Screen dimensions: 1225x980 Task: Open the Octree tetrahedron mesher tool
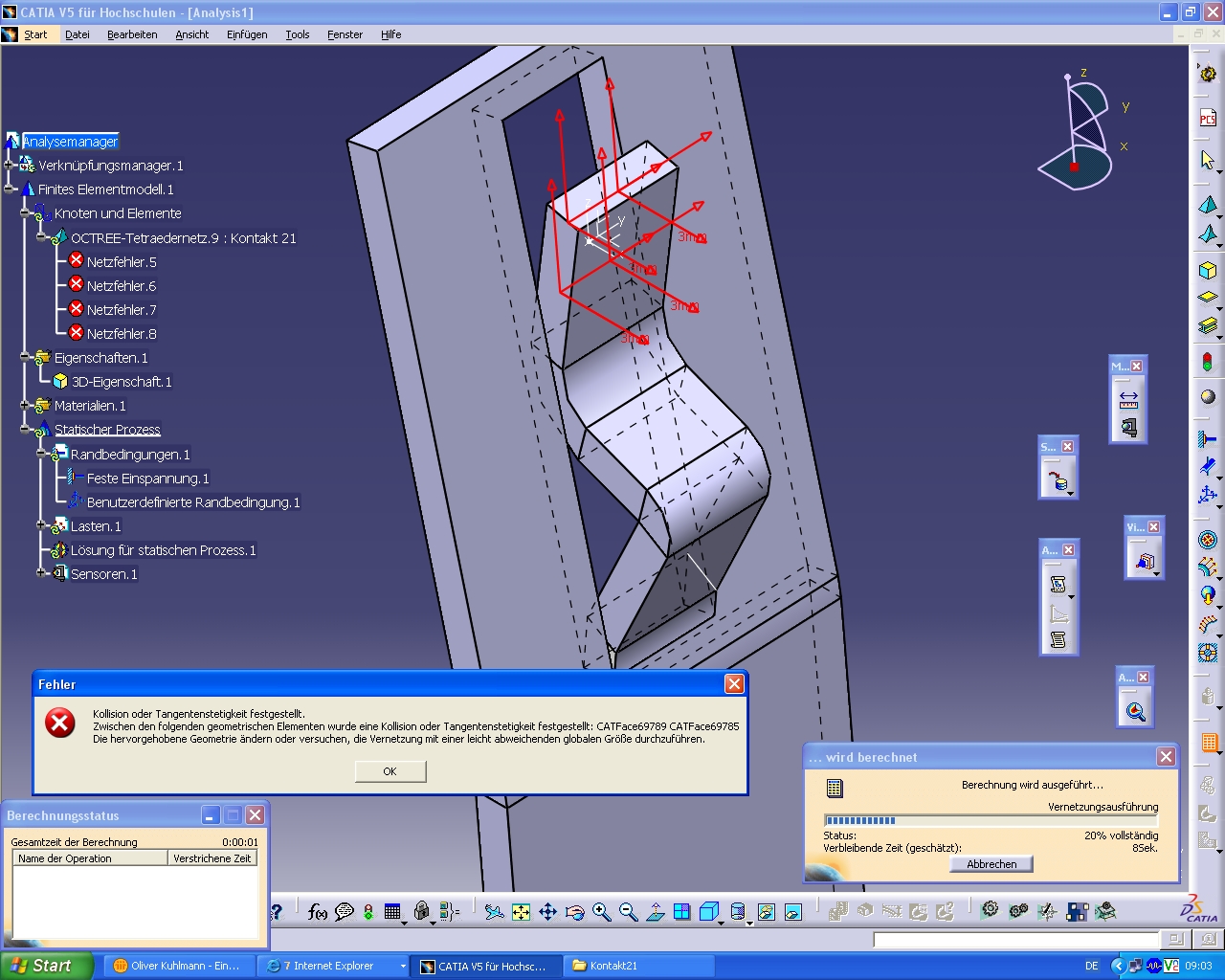click(1208, 205)
